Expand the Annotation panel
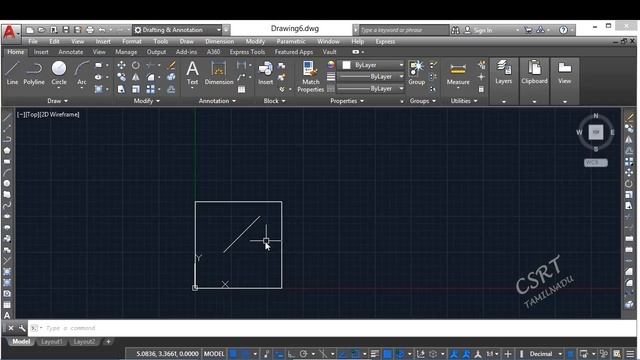 click(217, 101)
